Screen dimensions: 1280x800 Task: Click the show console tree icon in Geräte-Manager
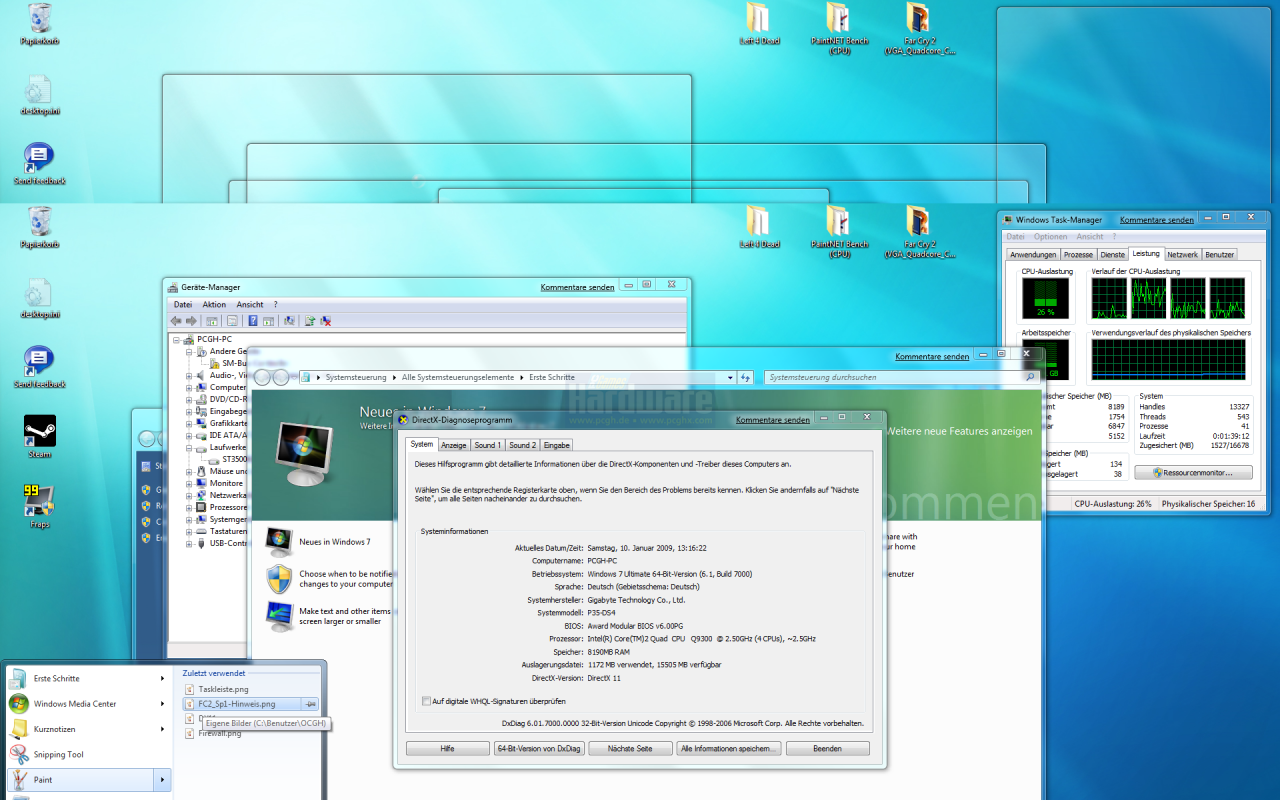click(212, 321)
